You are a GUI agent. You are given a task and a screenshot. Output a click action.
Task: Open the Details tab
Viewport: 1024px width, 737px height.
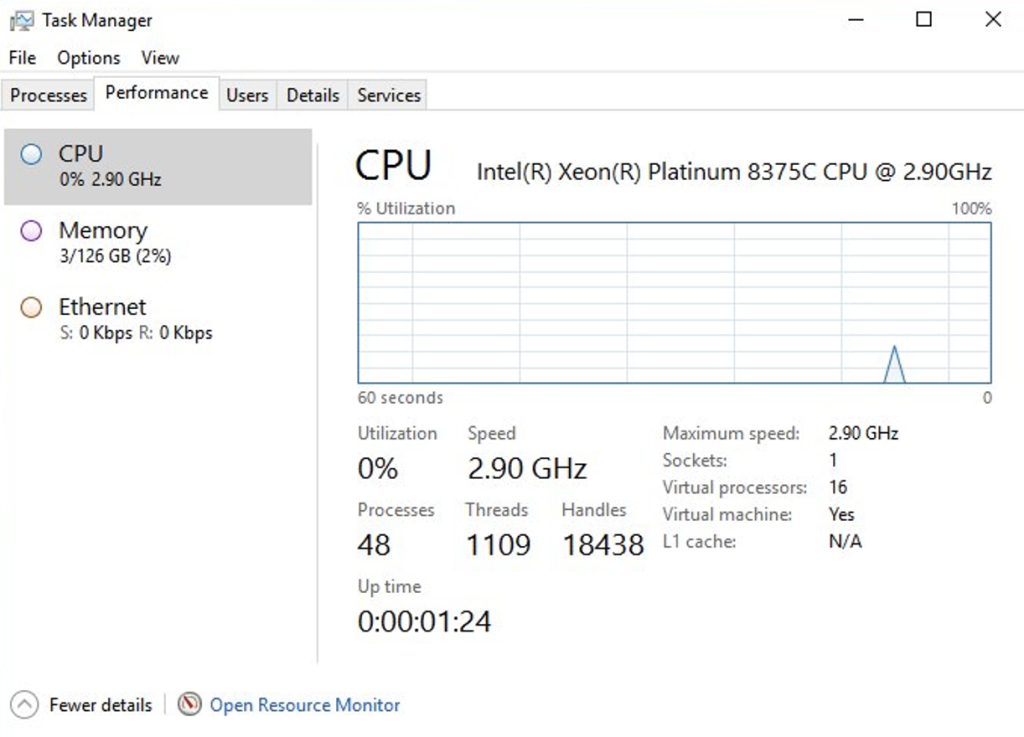[312, 94]
